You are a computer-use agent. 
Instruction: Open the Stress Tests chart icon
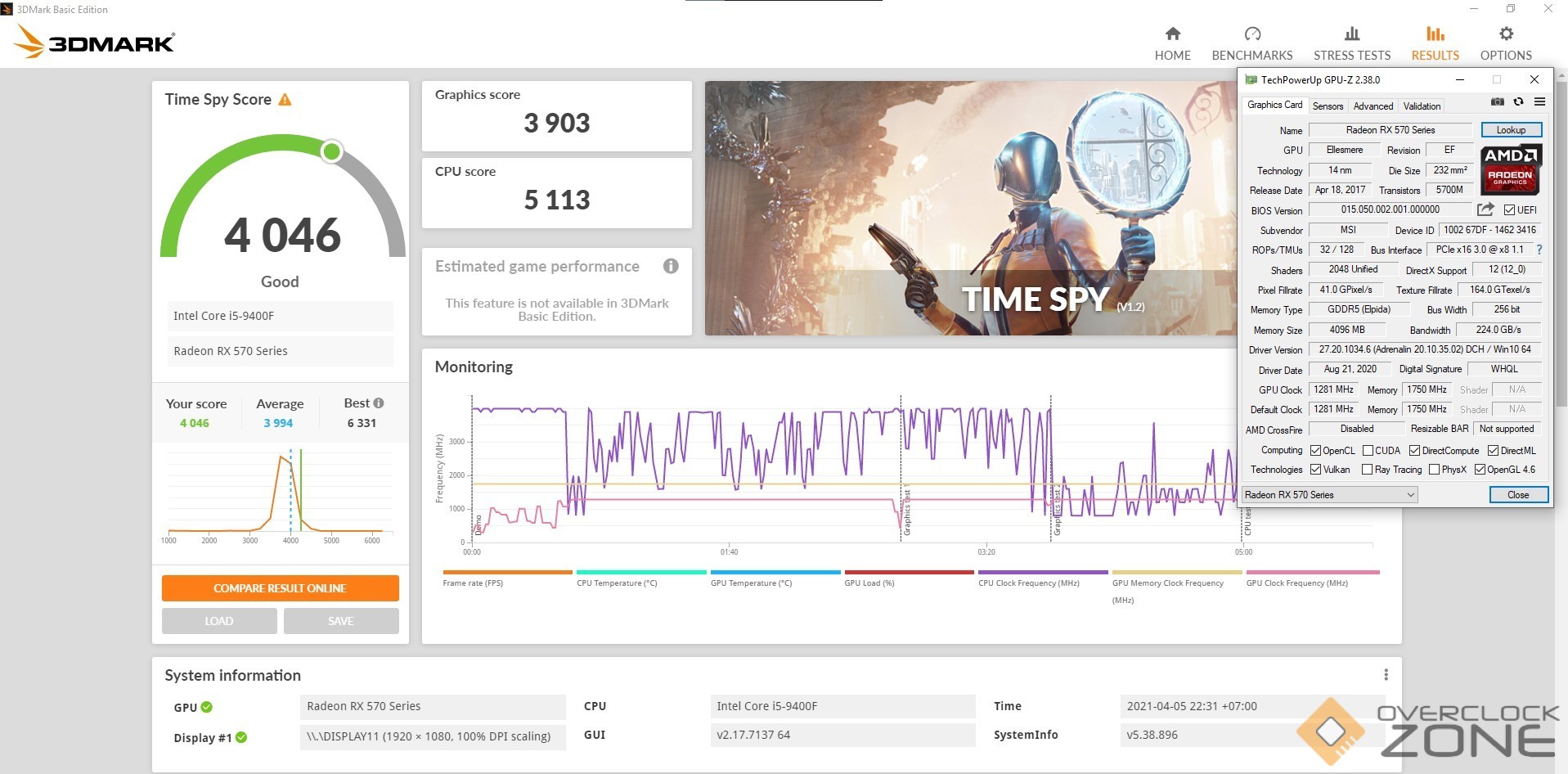coord(1351,34)
